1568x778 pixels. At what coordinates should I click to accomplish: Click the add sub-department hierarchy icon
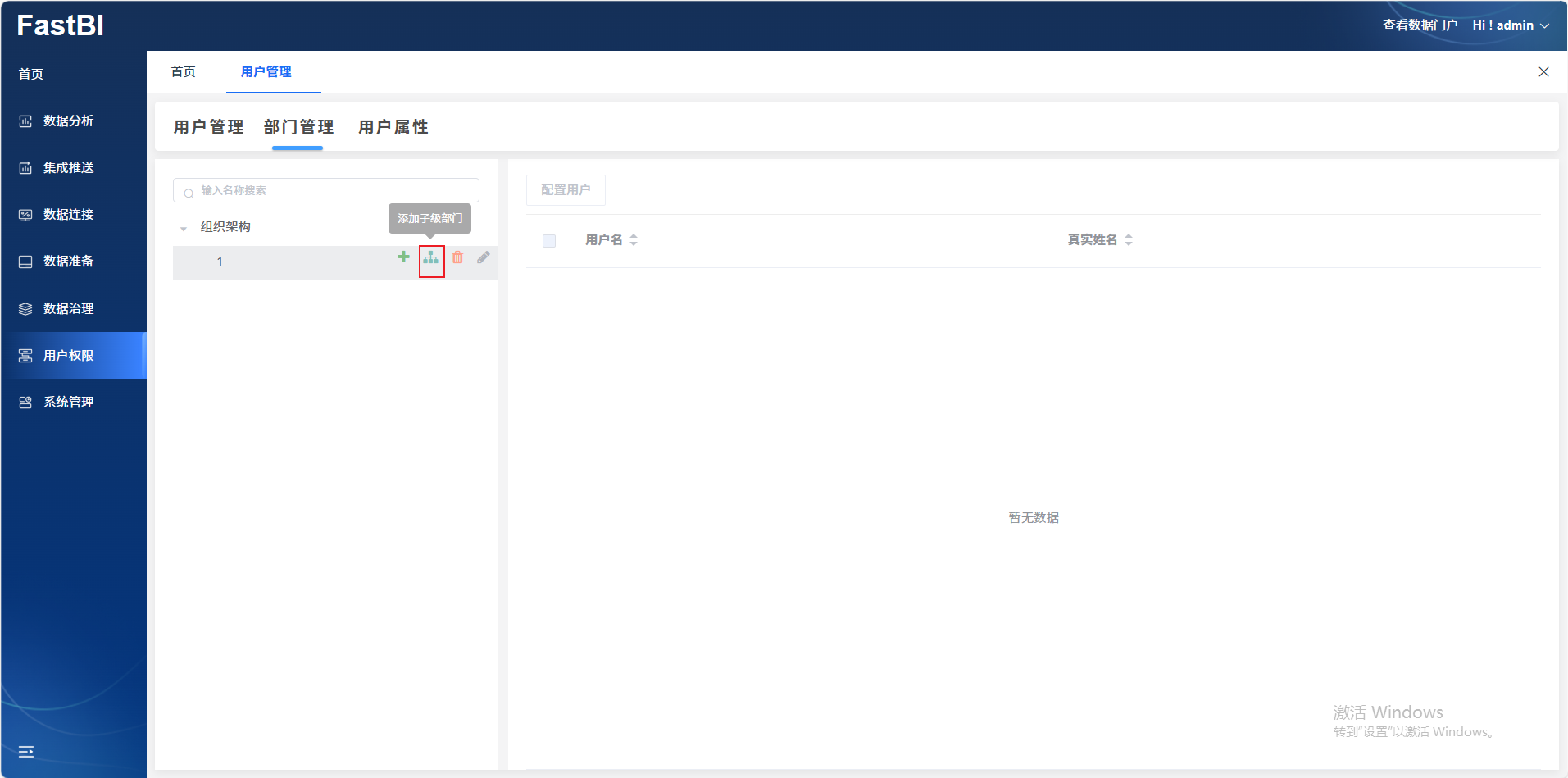[x=431, y=258]
